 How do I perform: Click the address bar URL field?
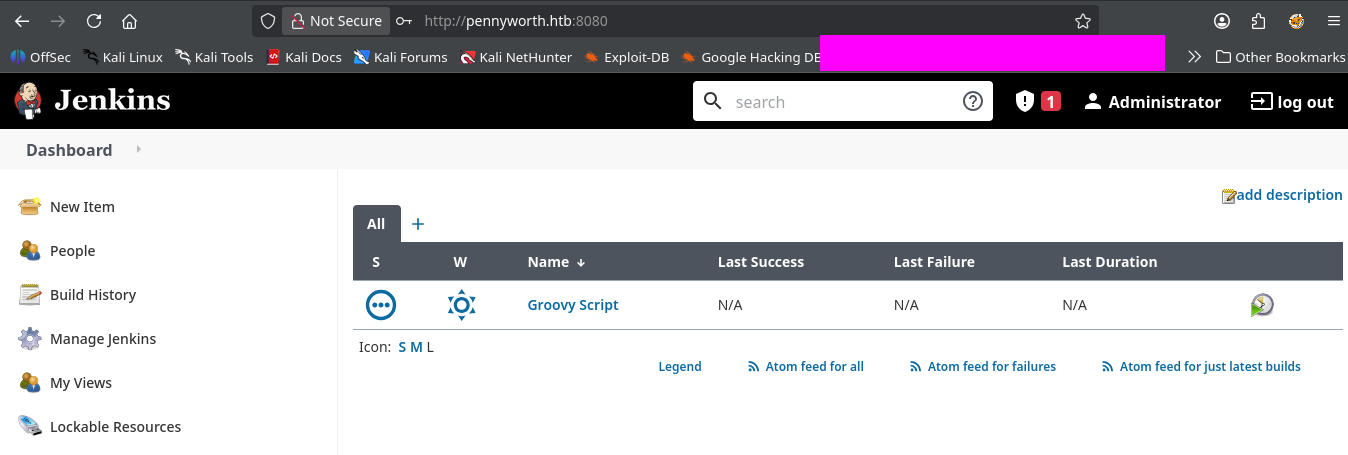click(740, 20)
